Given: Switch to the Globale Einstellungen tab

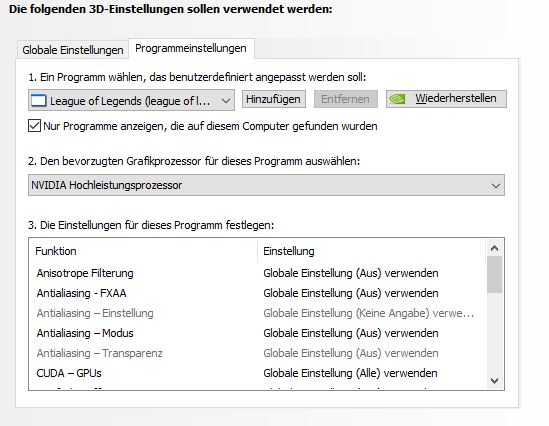Looking at the screenshot, I should click(x=72, y=50).
